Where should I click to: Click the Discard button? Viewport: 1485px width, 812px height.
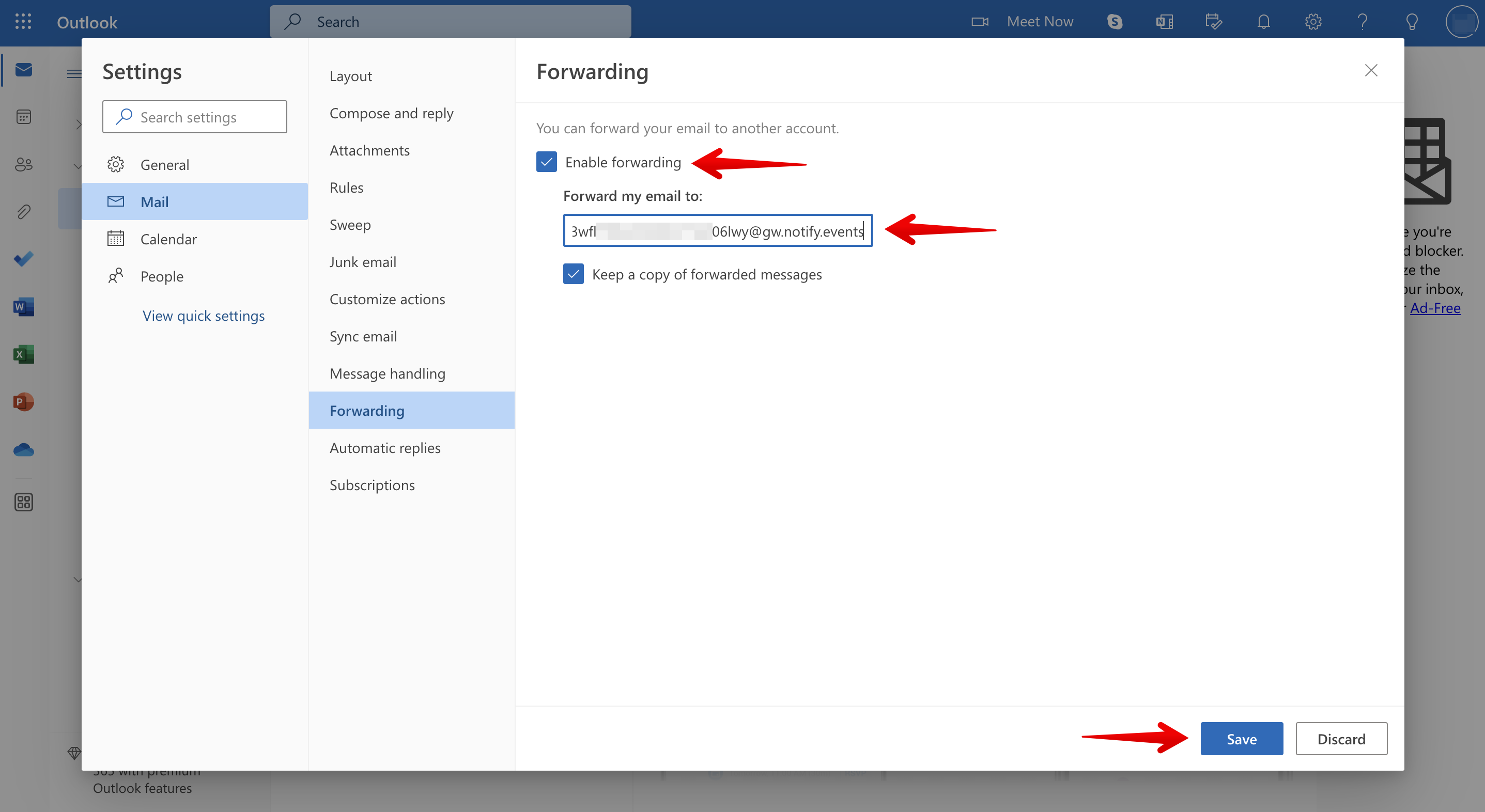point(1341,739)
